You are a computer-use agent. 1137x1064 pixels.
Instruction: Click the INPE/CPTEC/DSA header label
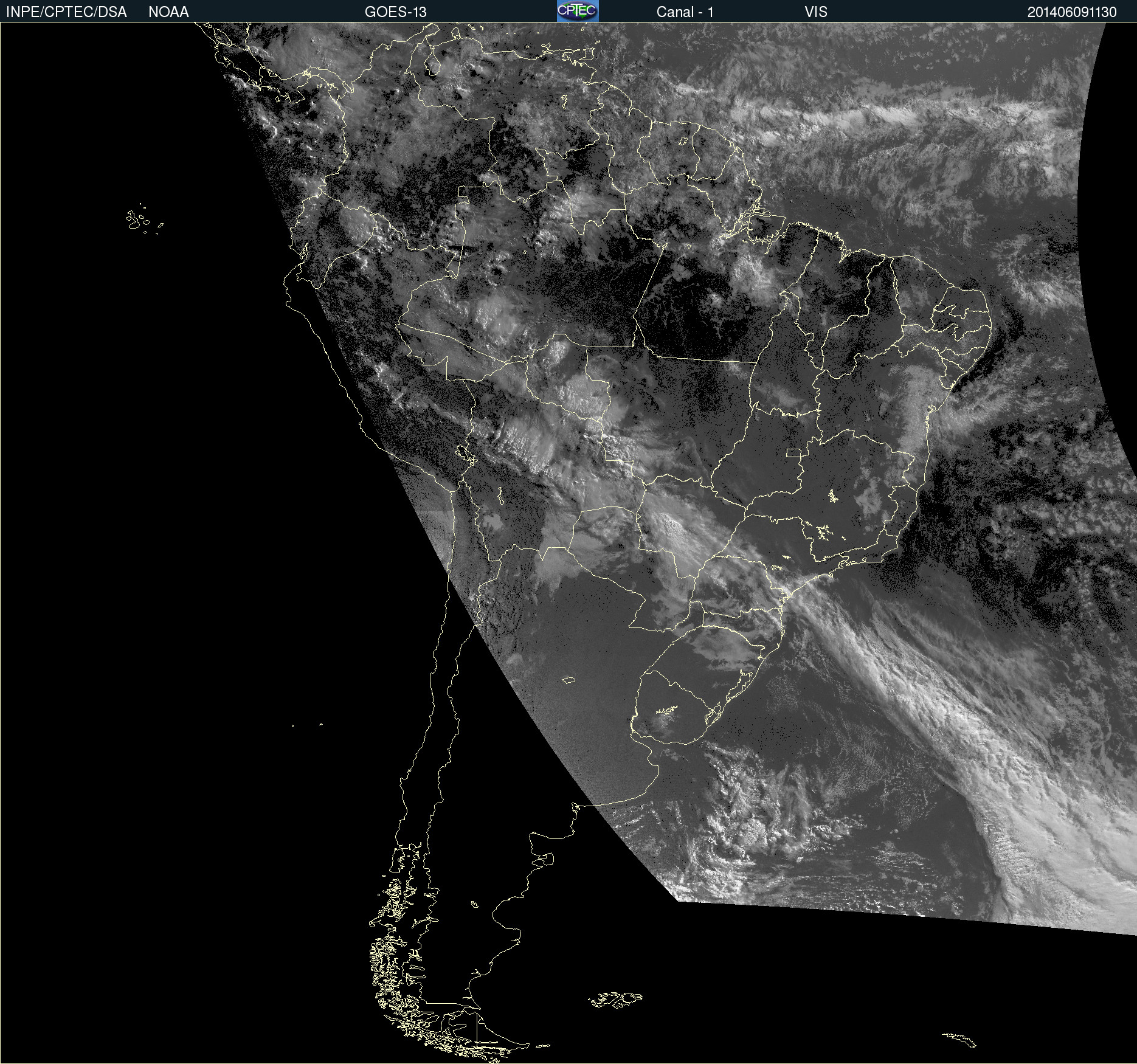[66, 12]
